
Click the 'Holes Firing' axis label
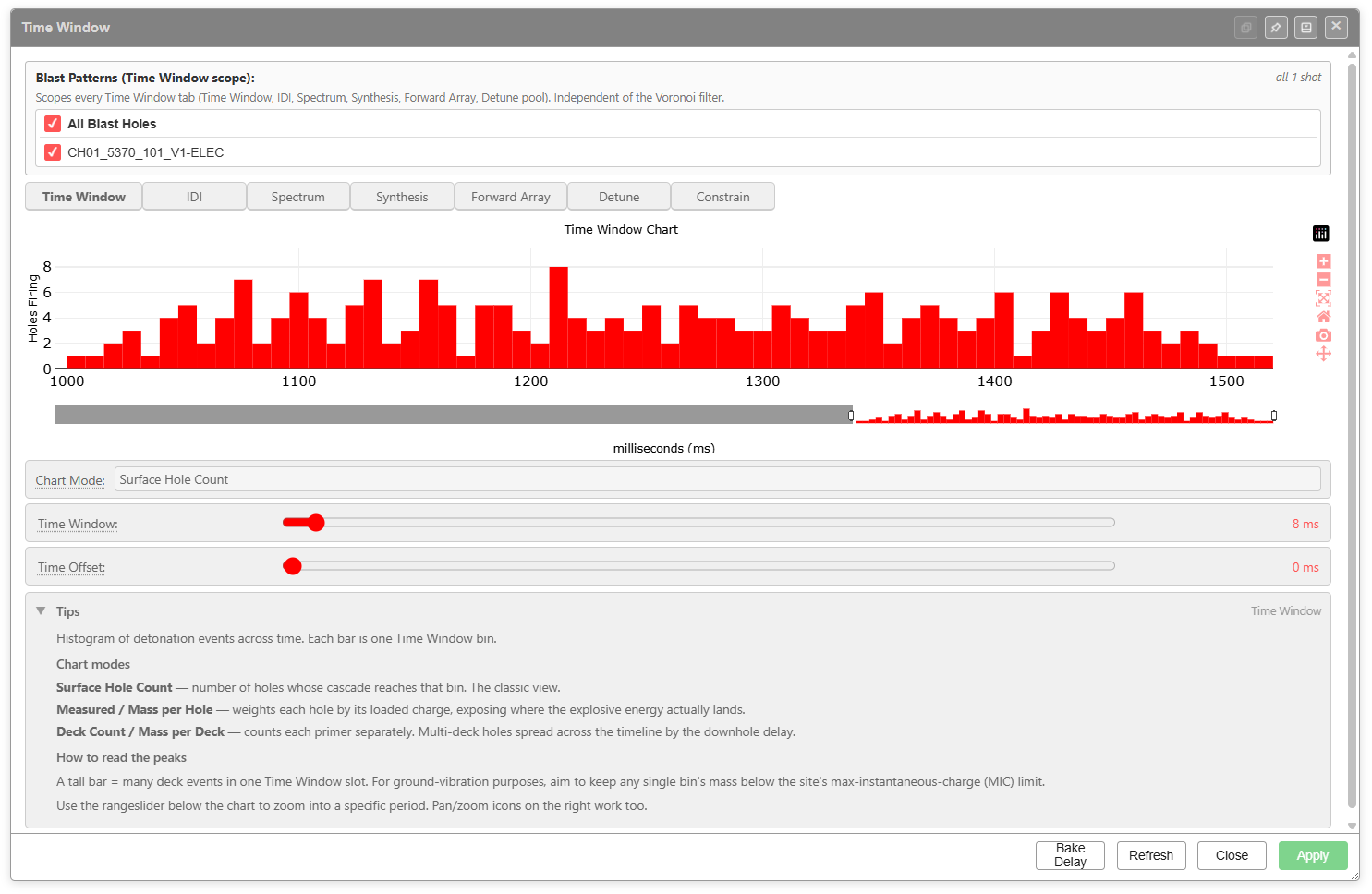(x=33, y=308)
